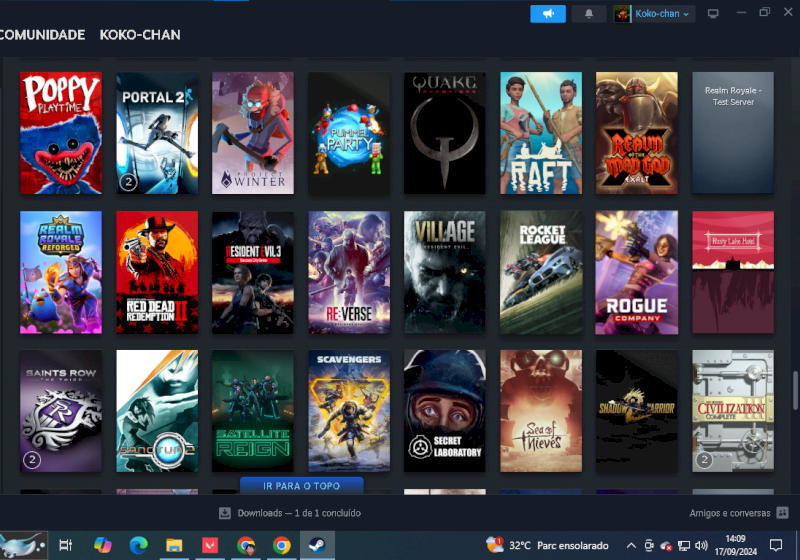Open the COMUNIDADE menu

tap(42, 35)
